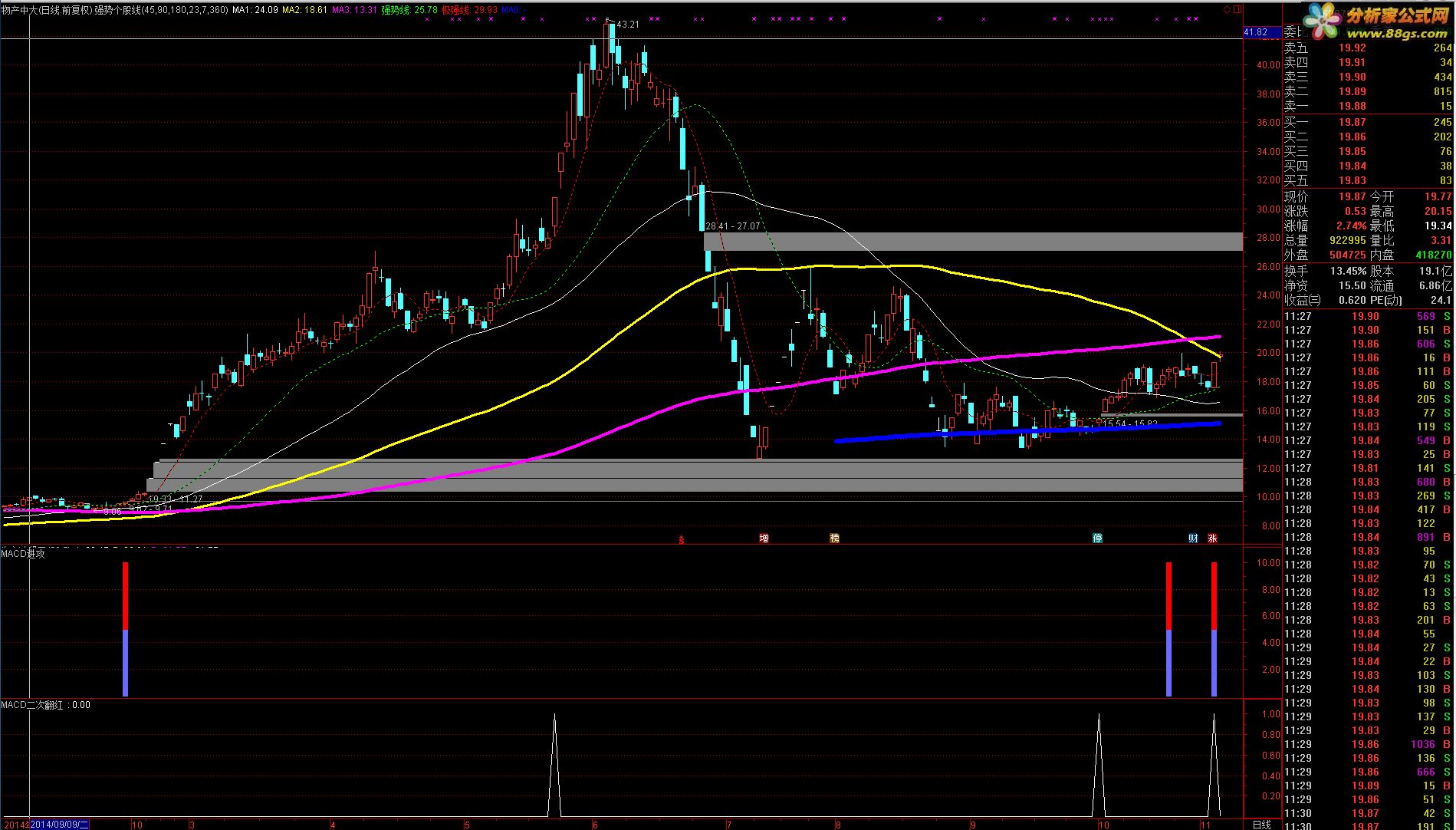
Task: Select the 极强线: 29.93 indicator label
Action: [469, 10]
